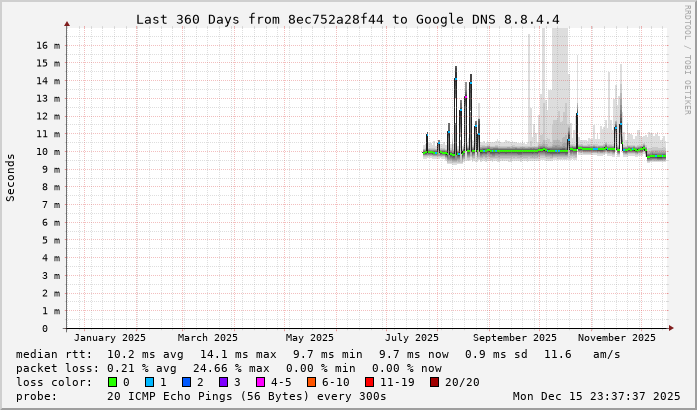
Task: Click the 'November 2025' x-axis label
Action: point(617,338)
